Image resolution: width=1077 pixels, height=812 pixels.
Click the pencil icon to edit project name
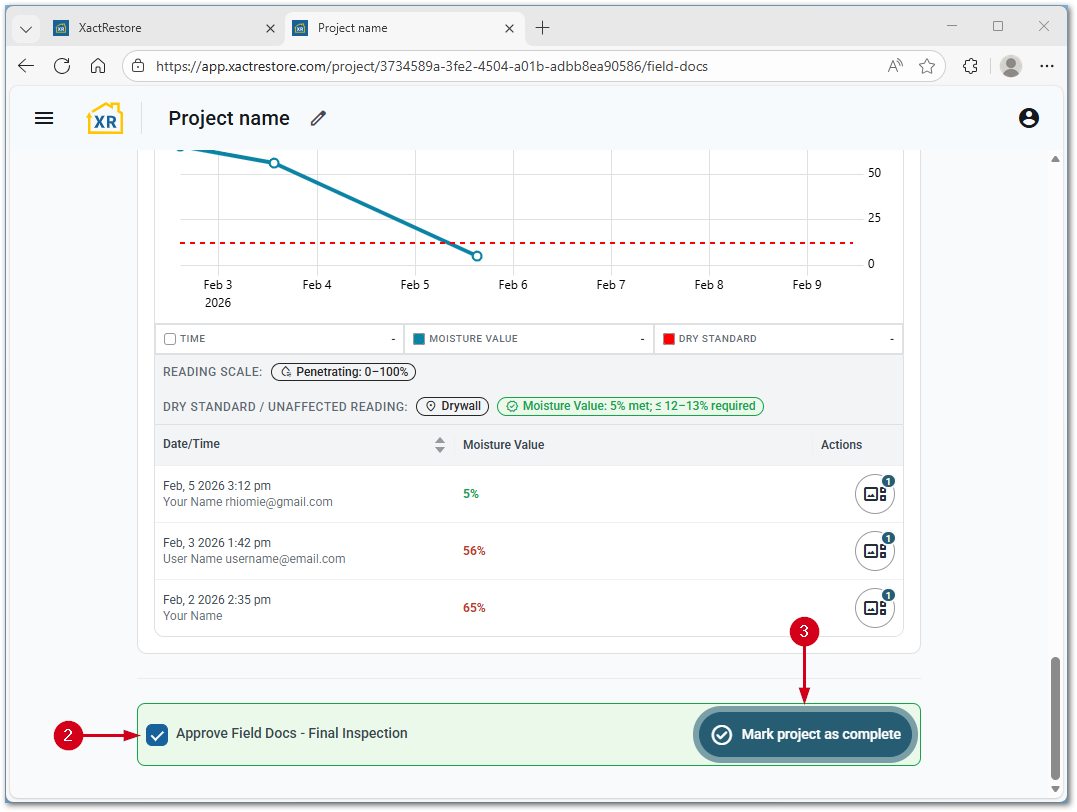tap(318, 118)
